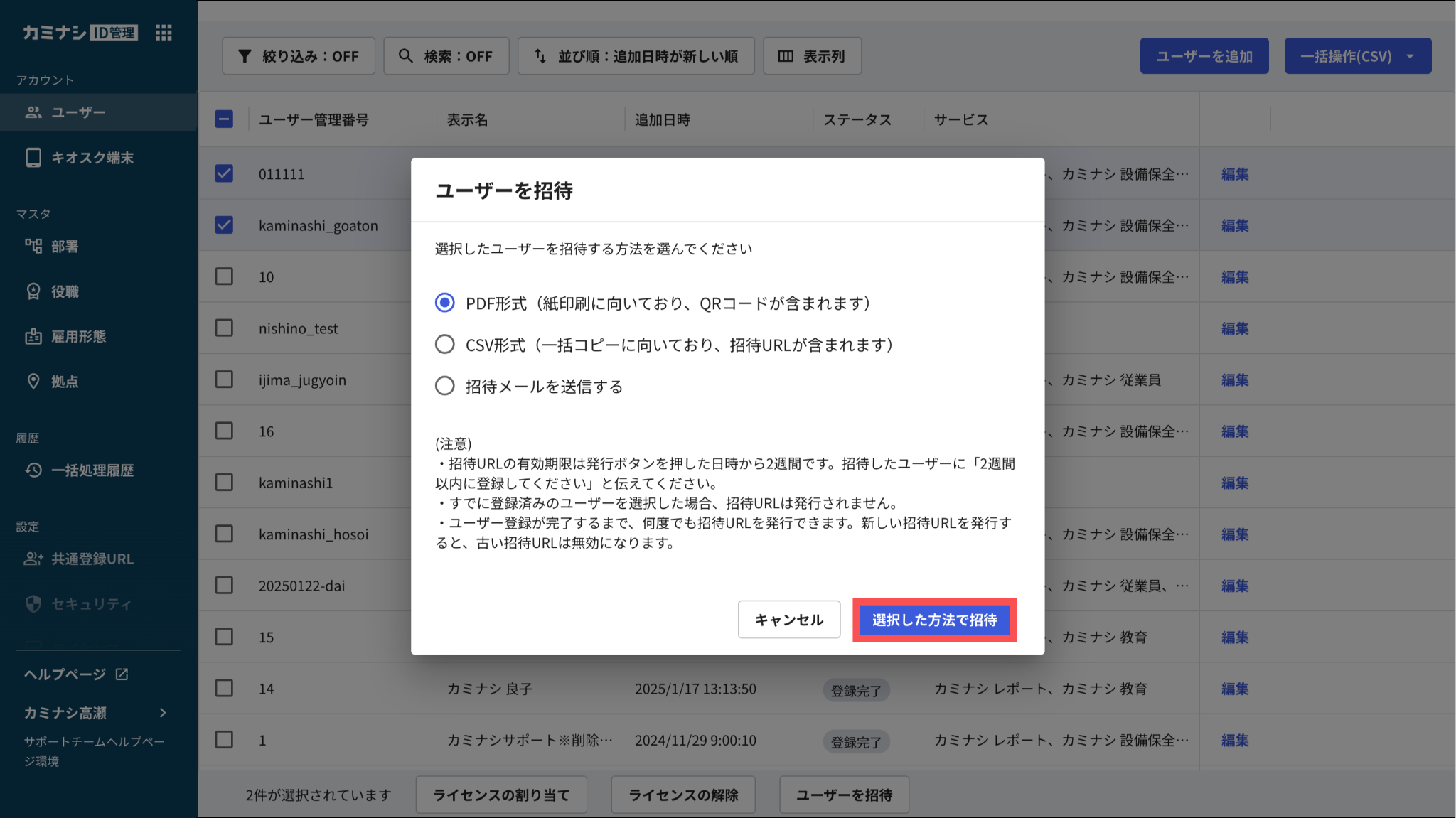Viewport: 1456px width, 818px height.
Task: Click the 一括処理履歴 history clock icon
Action: [x=33, y=470]
